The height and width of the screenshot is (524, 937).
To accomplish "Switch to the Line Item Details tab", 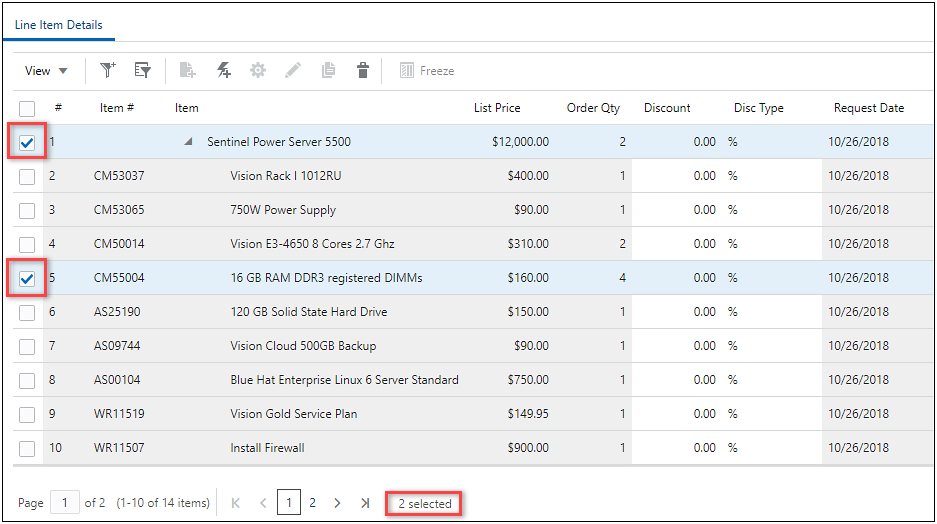I will tap(58, 25).
